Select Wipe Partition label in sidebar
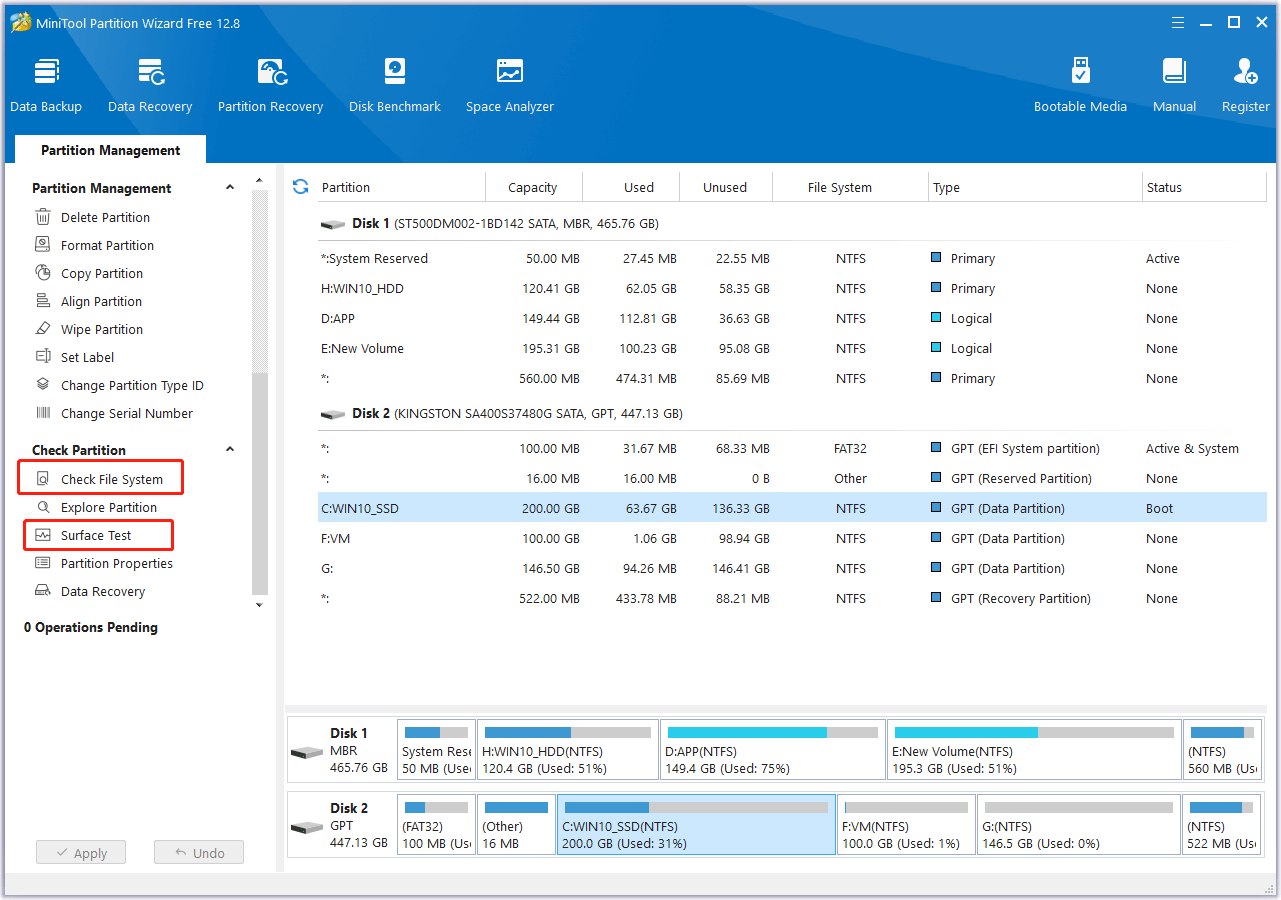This screenshot has width=1281, height=900. click(x=102, y=329)
